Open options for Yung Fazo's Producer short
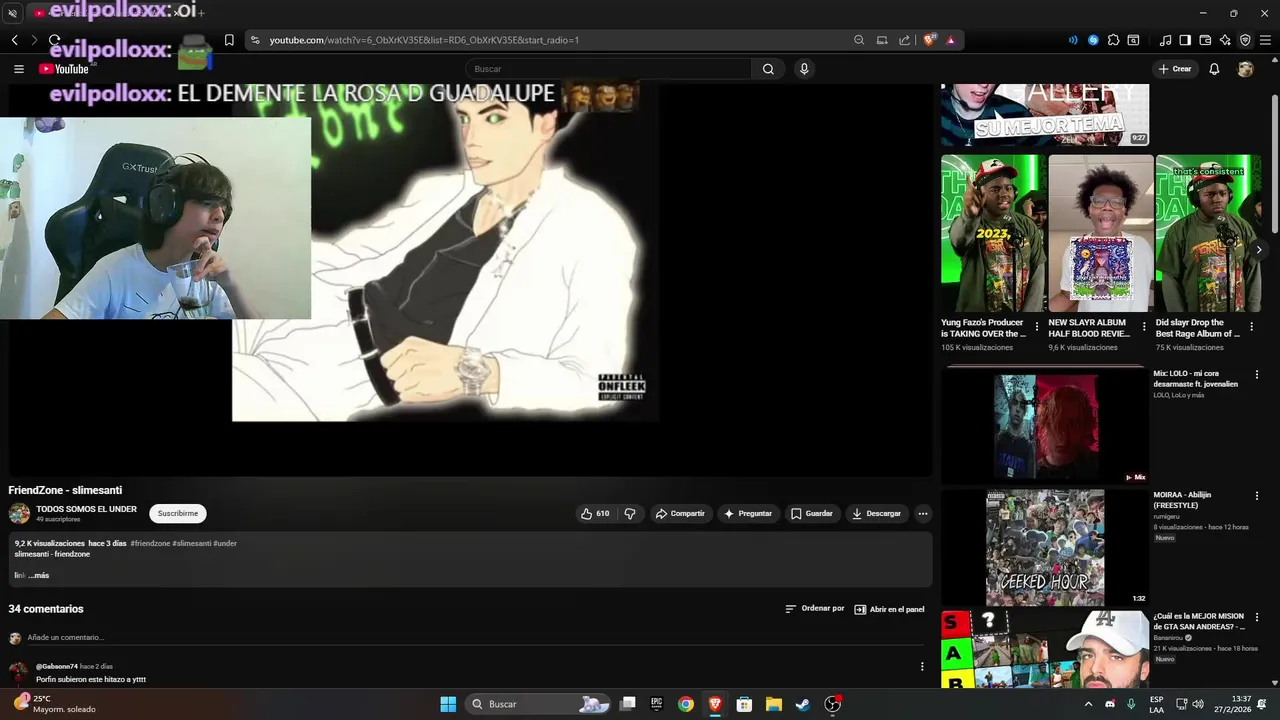This screenshot has width=1280, height=720. 1036,327
